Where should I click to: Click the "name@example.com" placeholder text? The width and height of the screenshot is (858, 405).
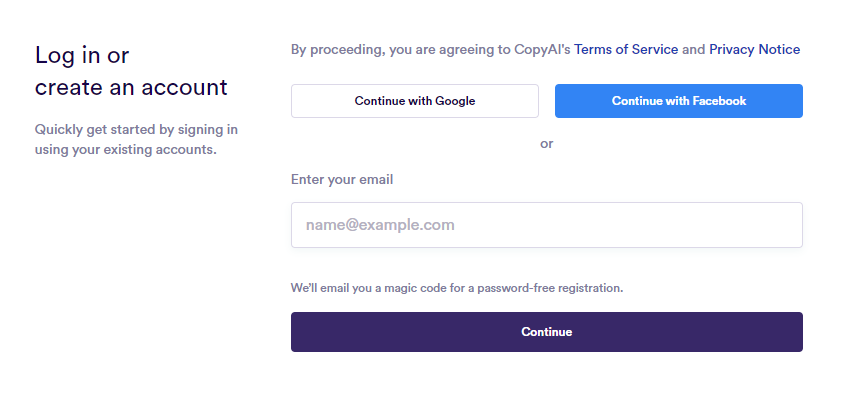point(380,225)
